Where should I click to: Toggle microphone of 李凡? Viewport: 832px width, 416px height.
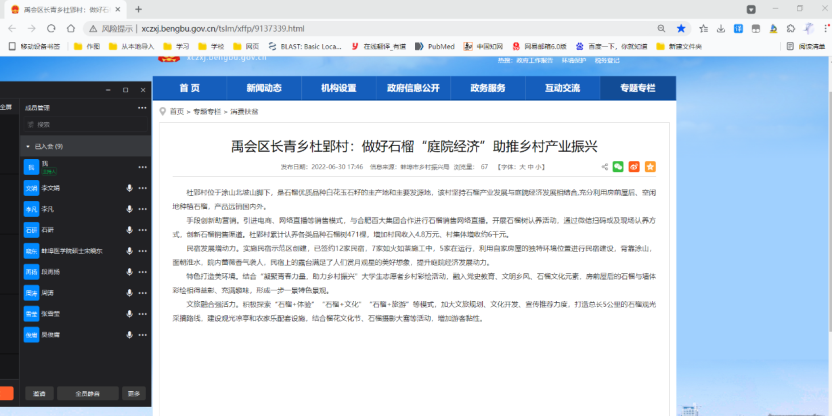(129, 209)
